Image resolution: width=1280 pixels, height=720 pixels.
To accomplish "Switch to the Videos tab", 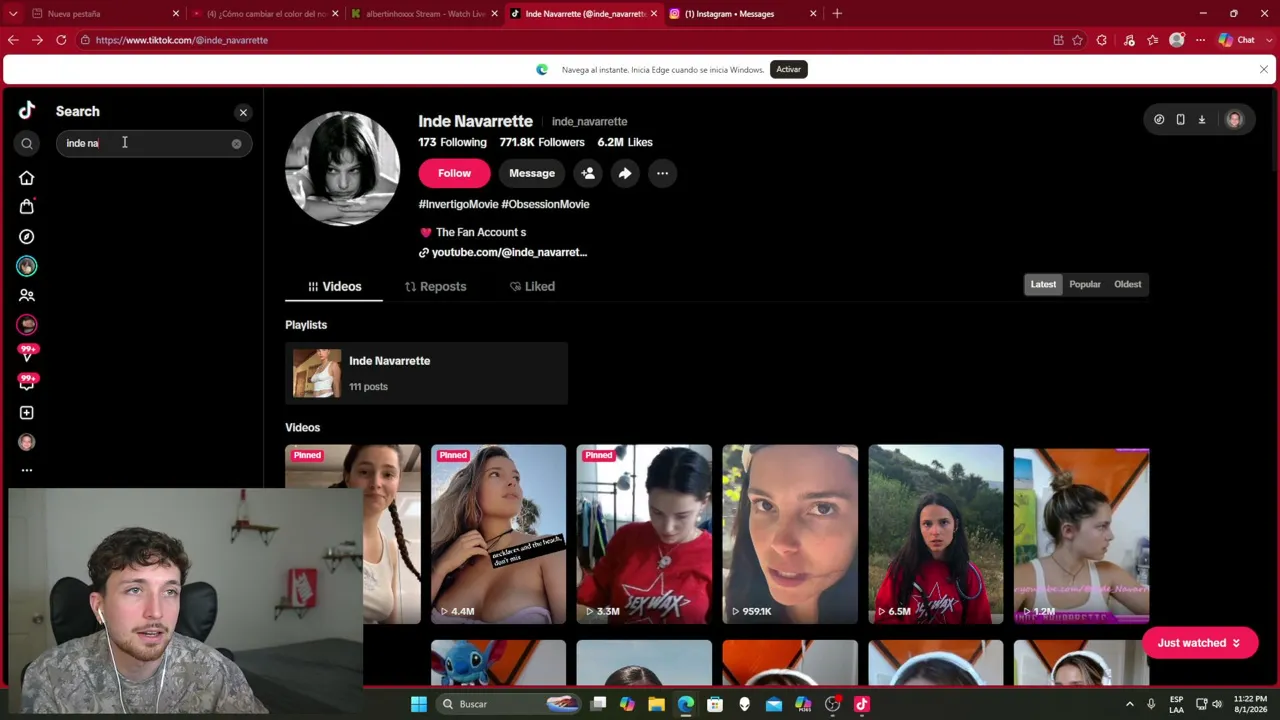I will tap(334, 286).
